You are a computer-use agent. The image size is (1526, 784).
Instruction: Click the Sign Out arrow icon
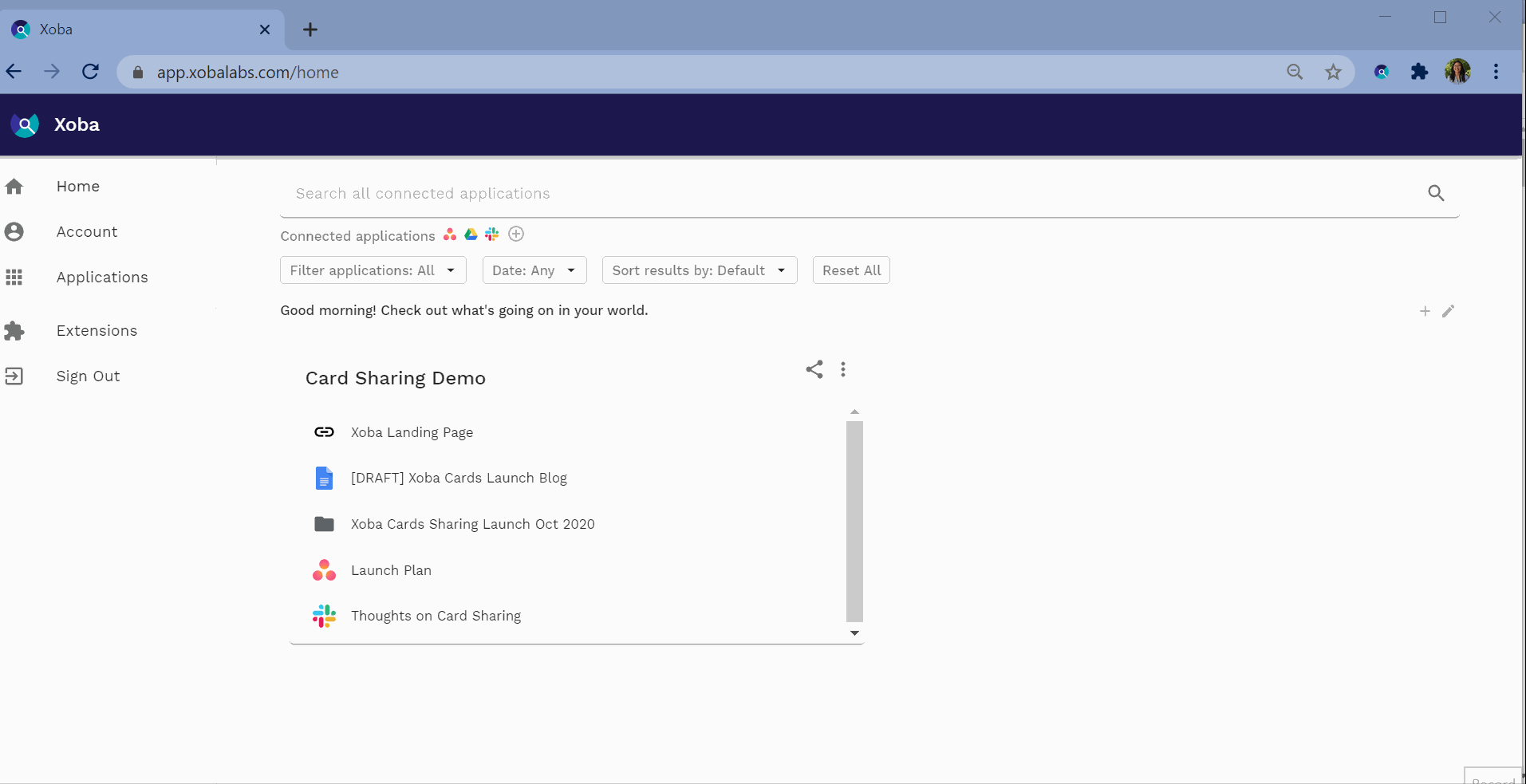pos(14,376)
